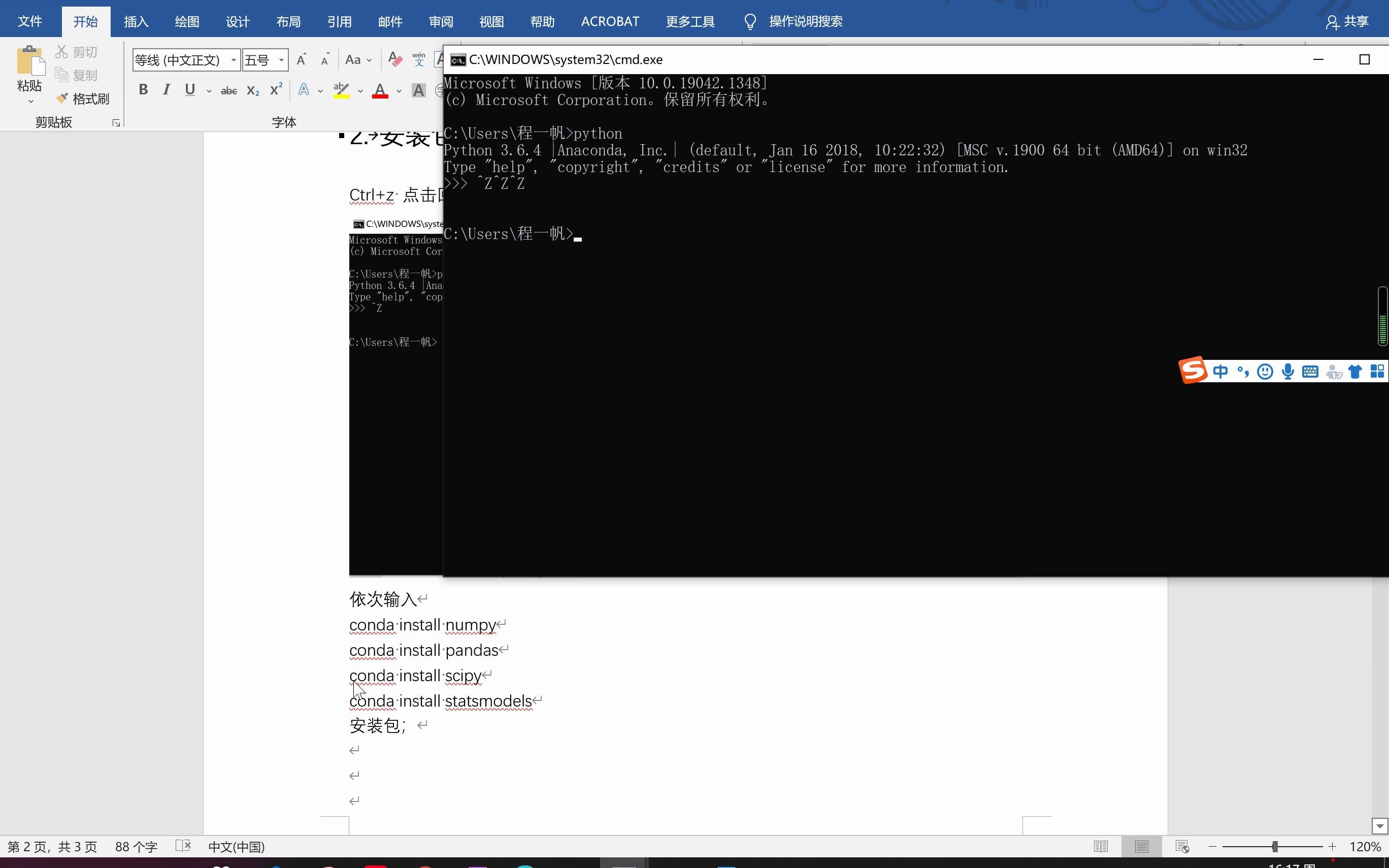Open font color dropdown arrow
The height and width of the screenshot is (868, 1389).
click(x=399, y=91)
